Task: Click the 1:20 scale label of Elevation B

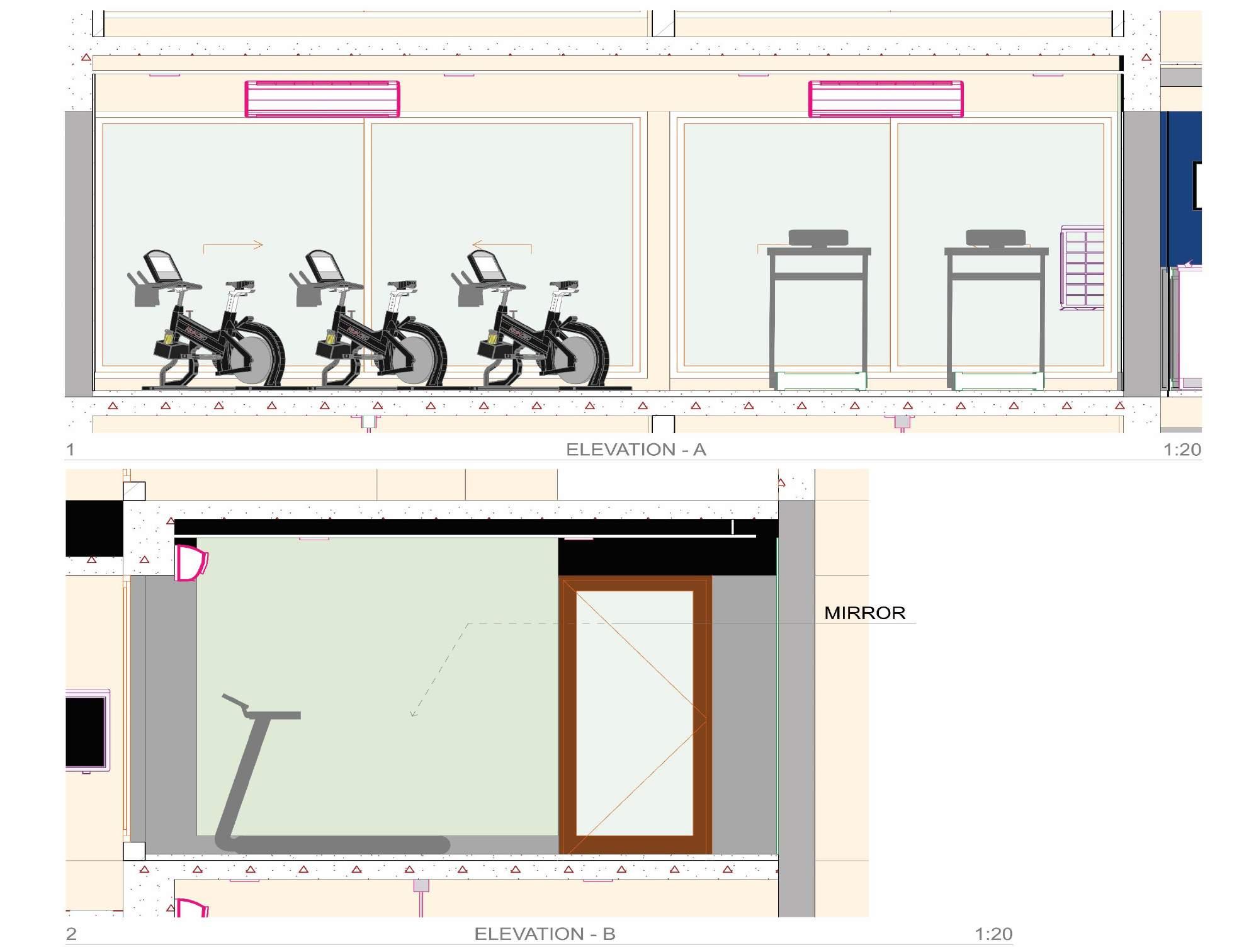Action: click(x=993, y=934)
